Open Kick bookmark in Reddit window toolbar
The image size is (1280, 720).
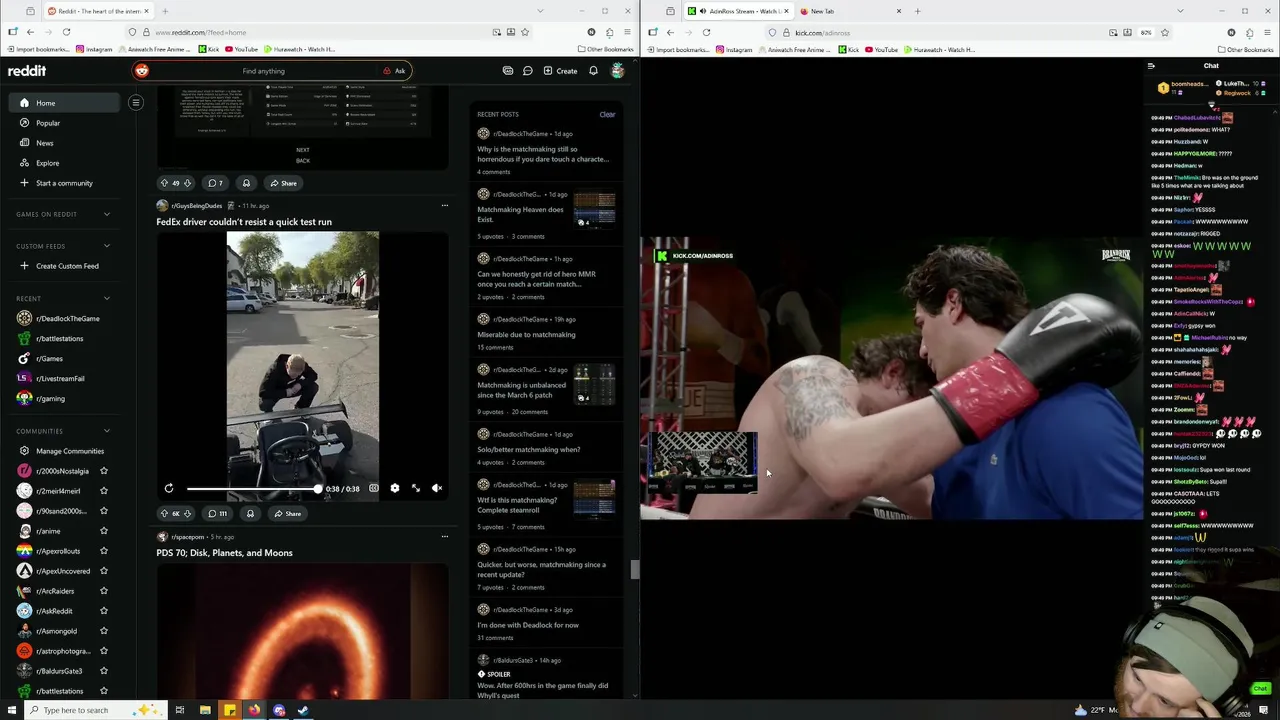pos(209,49)
